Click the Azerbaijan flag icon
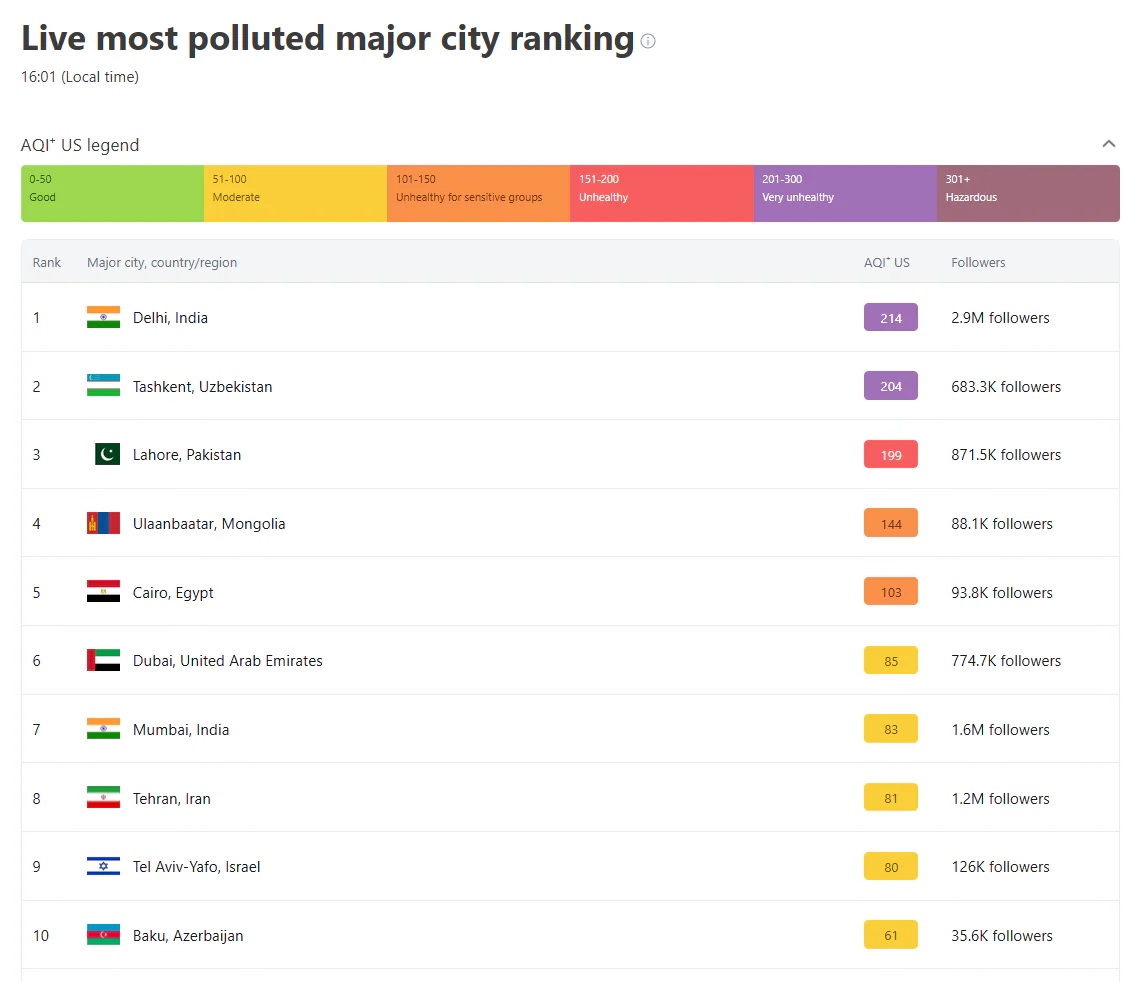The image size is (1138, 982). pyautogui.click(x=103, y=935)
